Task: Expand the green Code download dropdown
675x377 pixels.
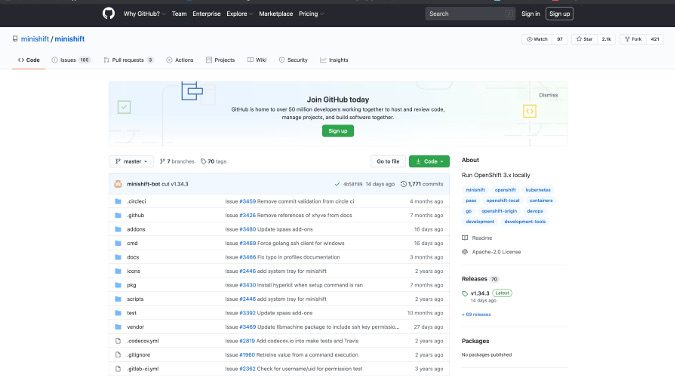Action: coord(429,161)
